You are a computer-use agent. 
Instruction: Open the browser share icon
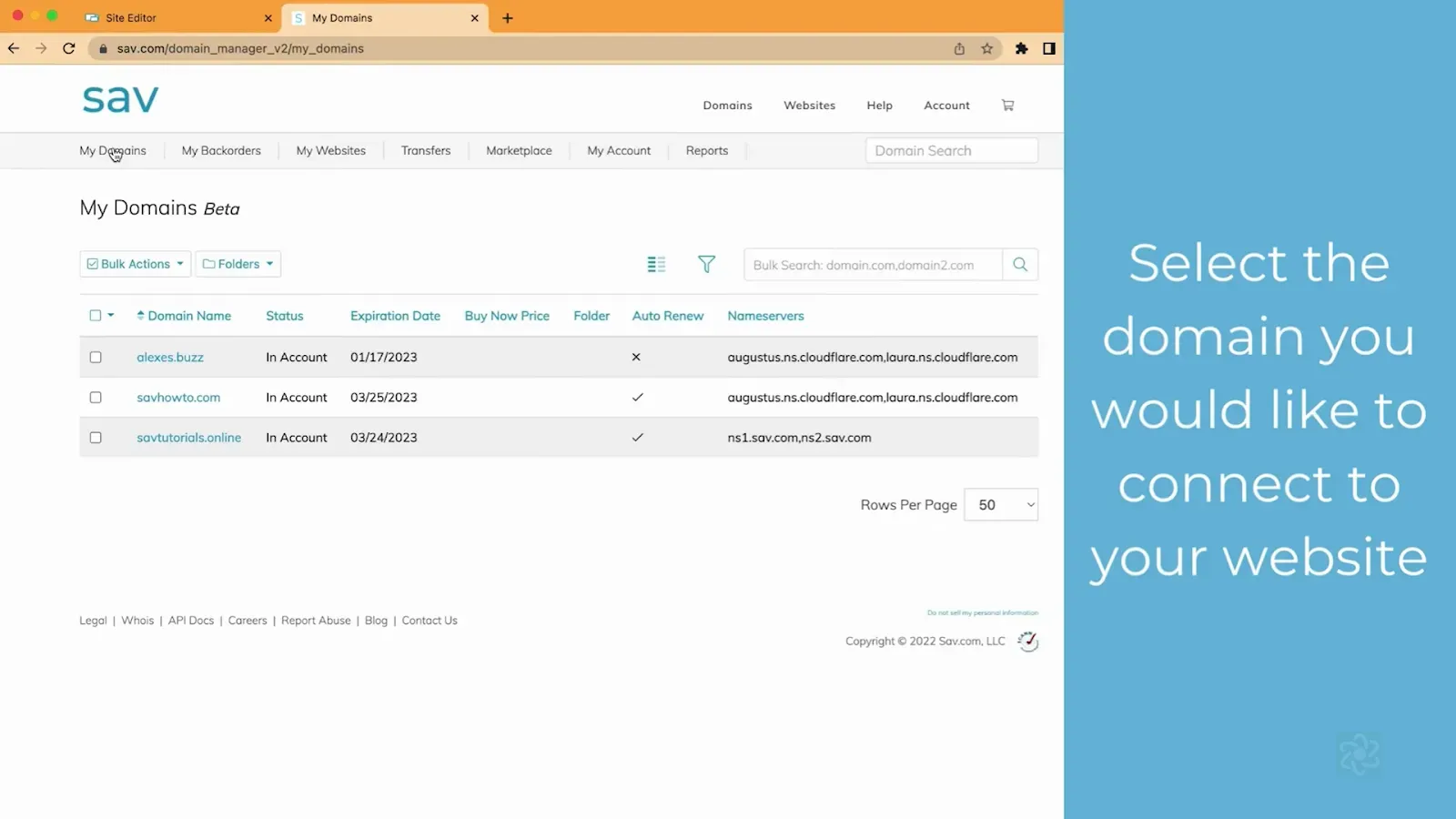click(x=959, y=49)
